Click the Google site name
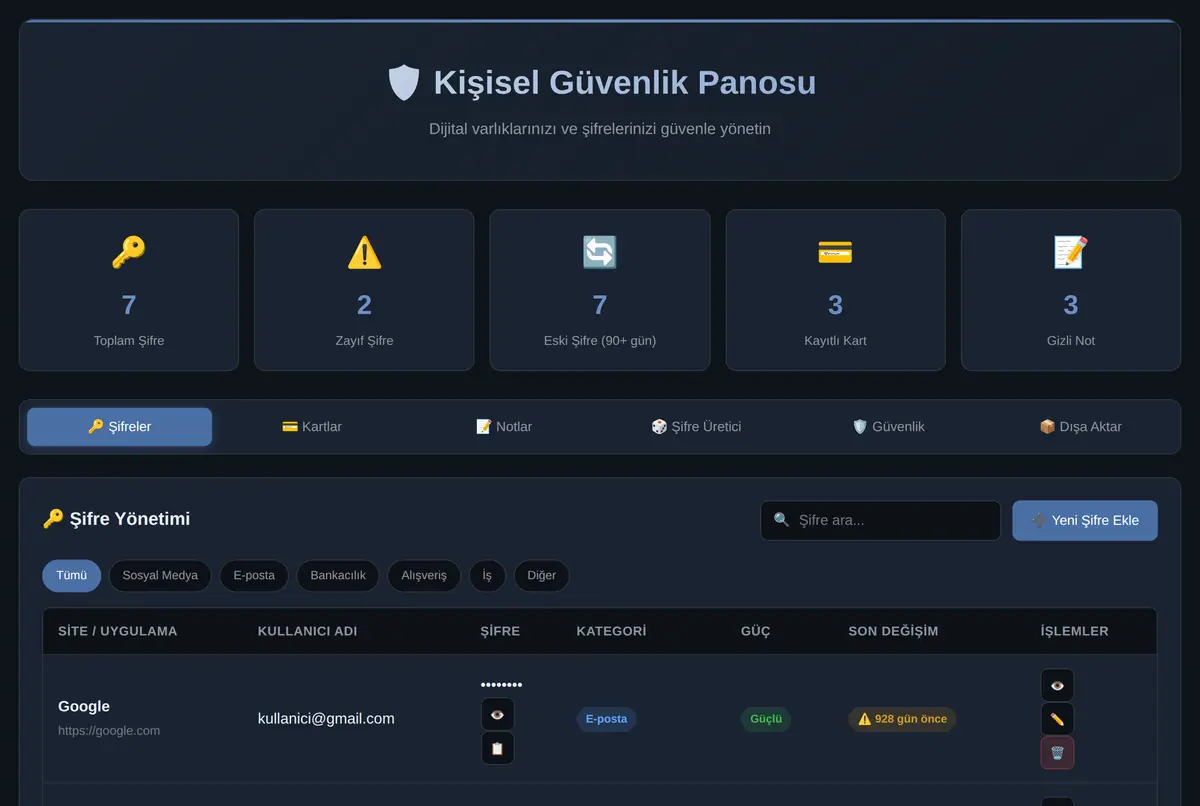The width and height of the screenshot is (1200, 806). point(84,706)
